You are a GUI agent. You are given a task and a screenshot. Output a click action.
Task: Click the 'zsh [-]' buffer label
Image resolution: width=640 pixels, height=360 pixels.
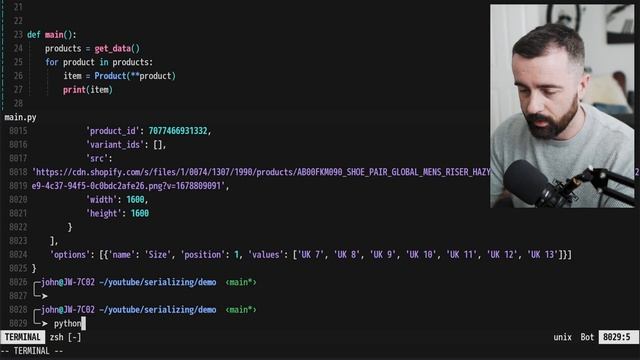pyautogui.click(x=65, y=337)
